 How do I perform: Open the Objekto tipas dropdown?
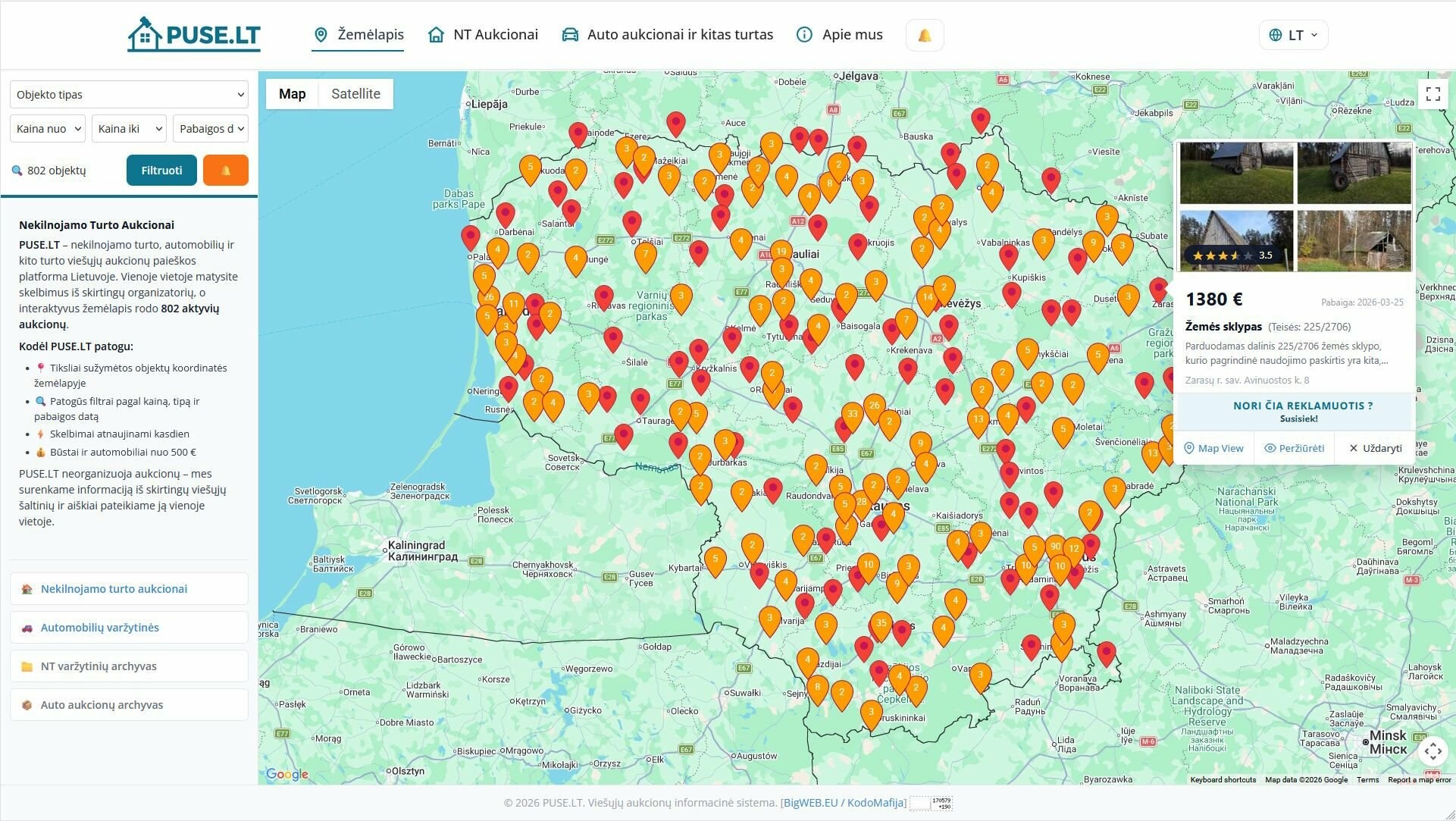129,95
